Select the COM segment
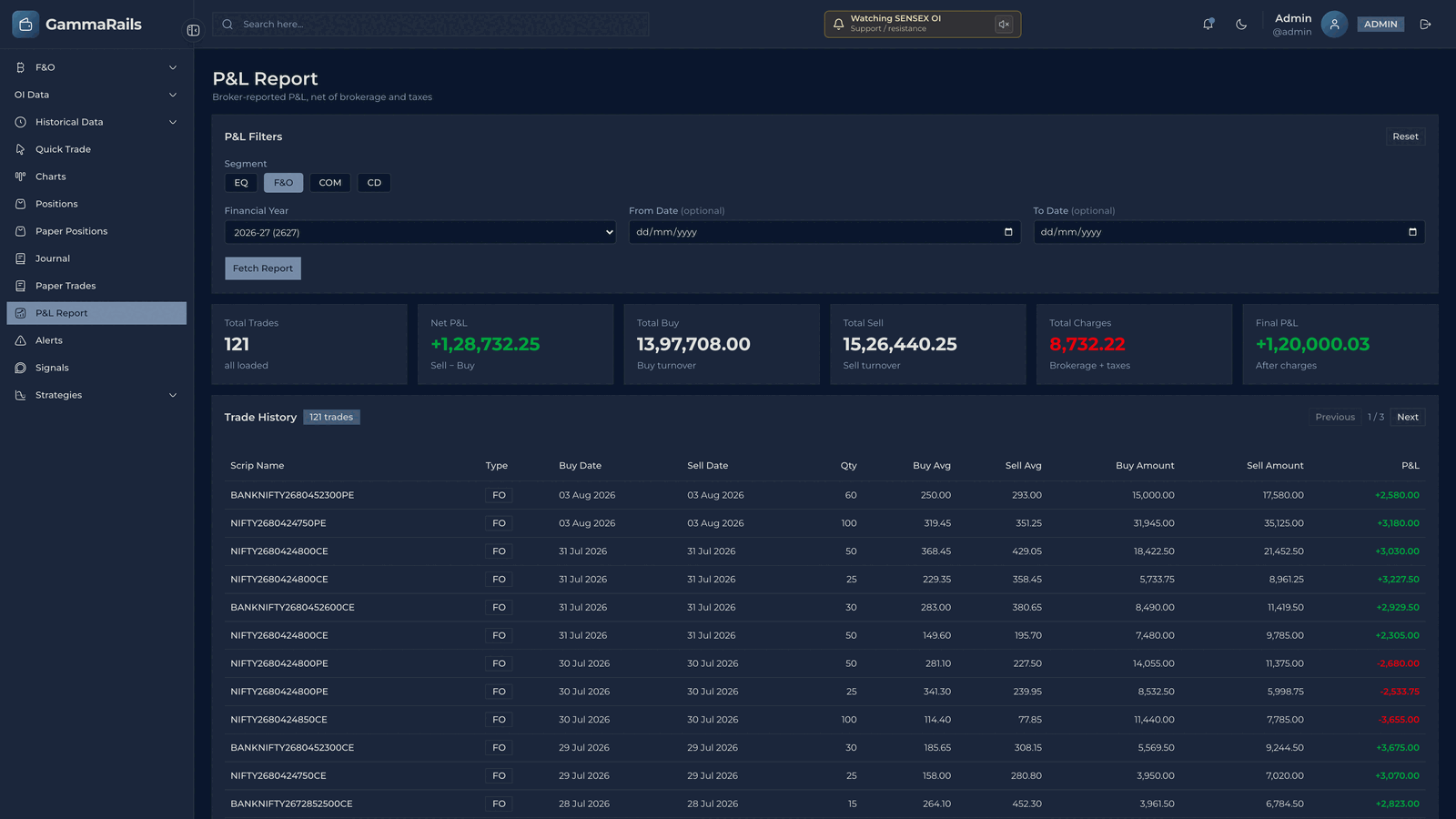The width and height of the screenshot is (1456, 819). click(x=330, y=183)
